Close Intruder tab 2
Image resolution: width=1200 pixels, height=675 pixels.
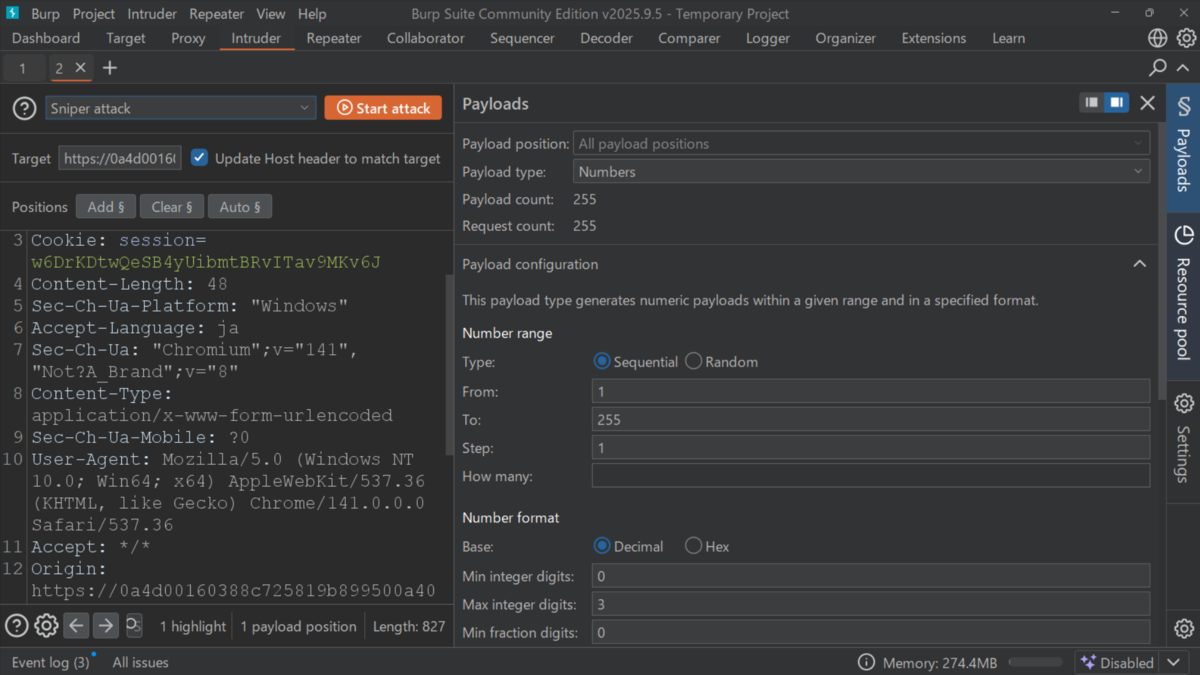[81, 68]
